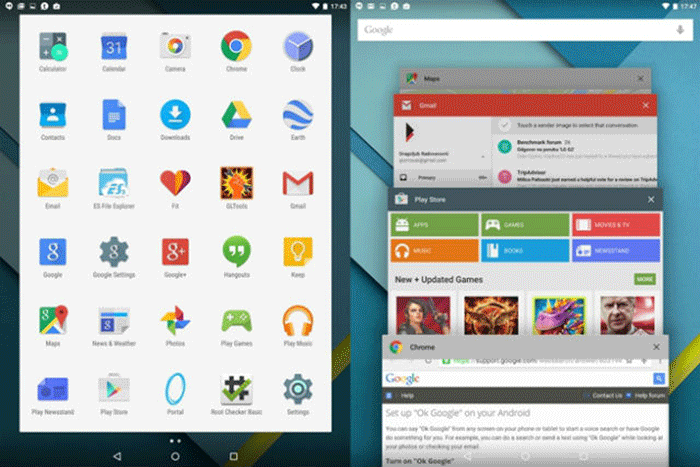Open the Contact us link
The image size is (700, 467).
(x=607, y=396)
